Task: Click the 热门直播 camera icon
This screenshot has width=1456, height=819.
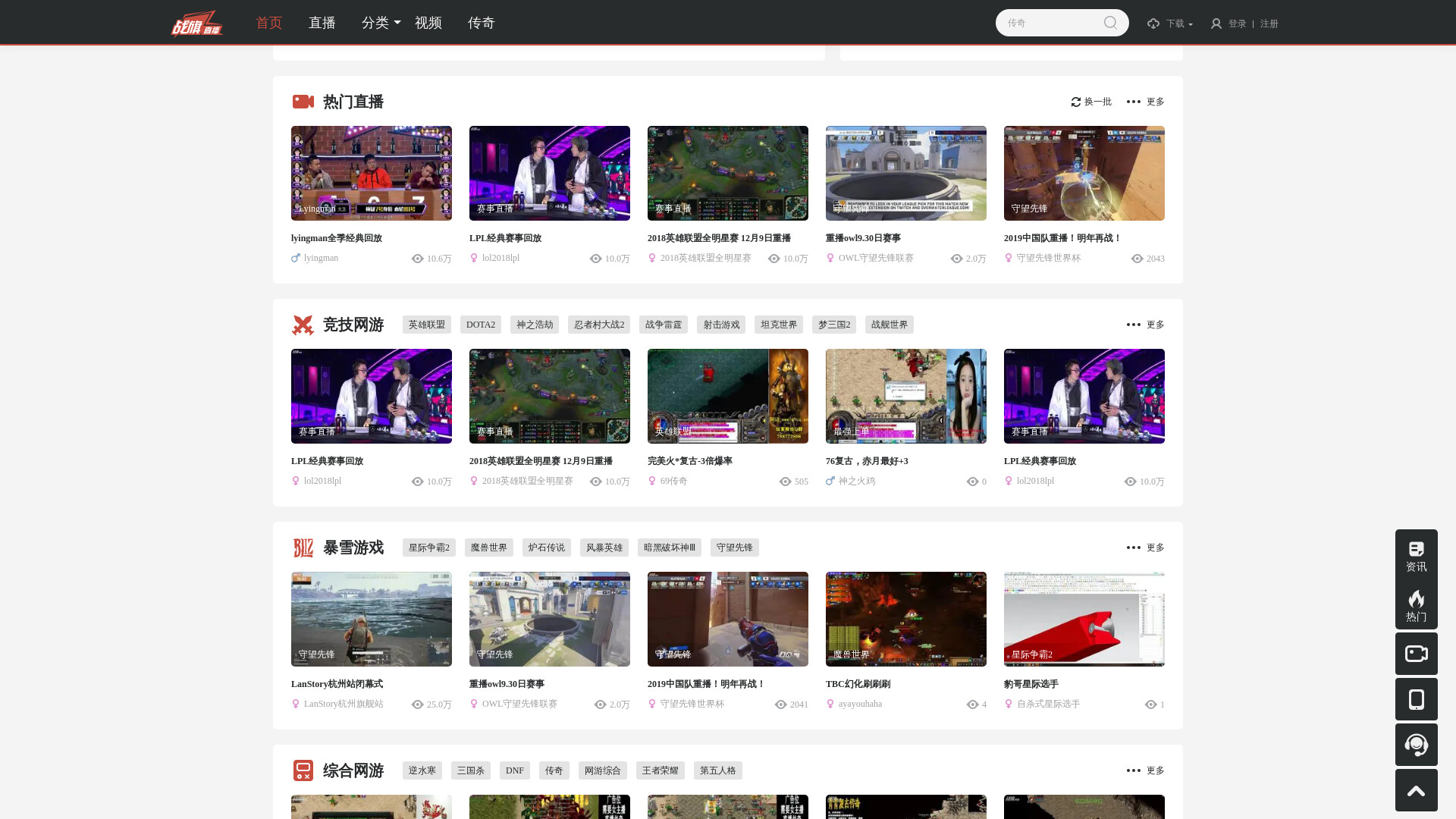Action: click(303, 102)
